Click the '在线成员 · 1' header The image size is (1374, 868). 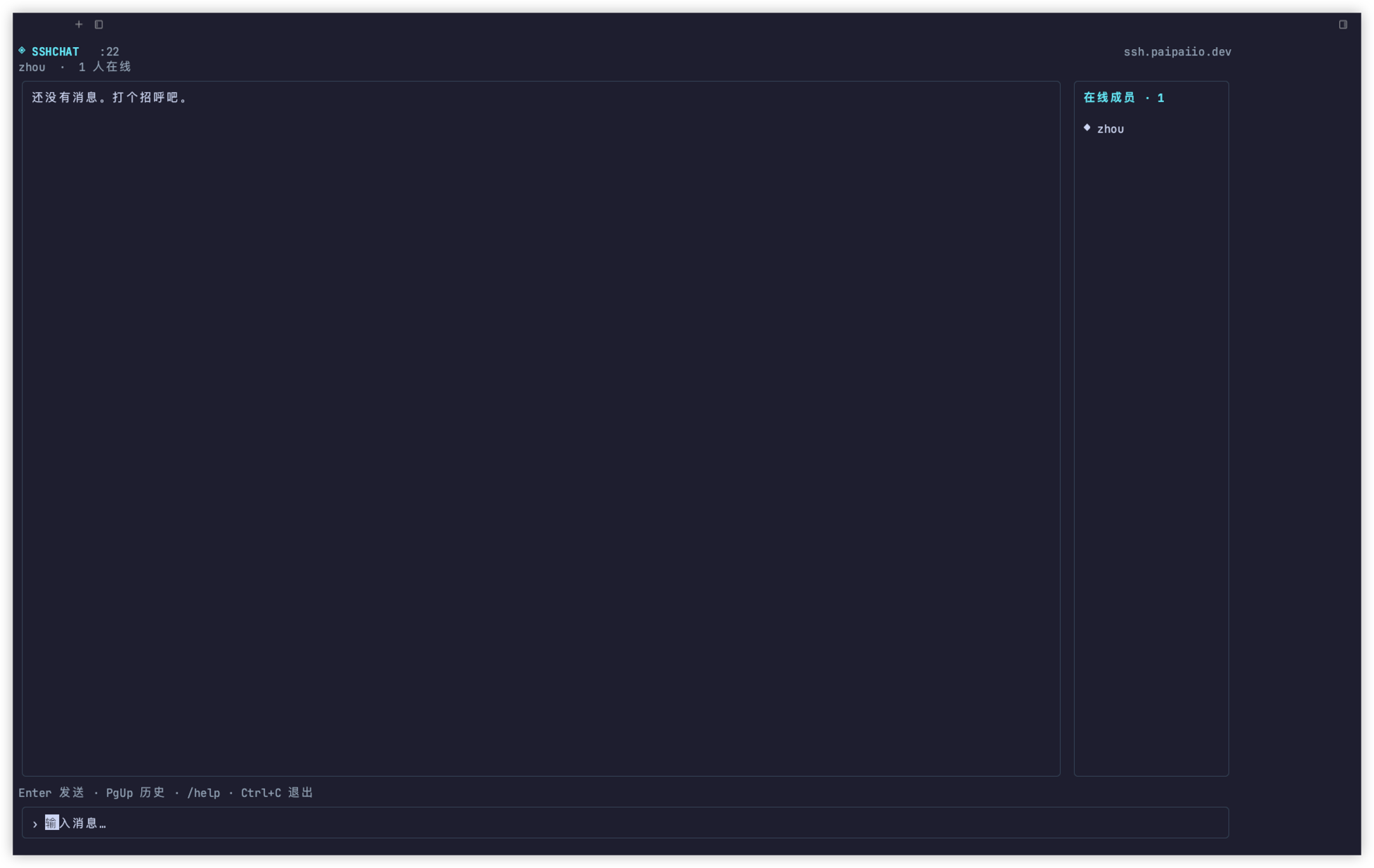coord(1123,98)
